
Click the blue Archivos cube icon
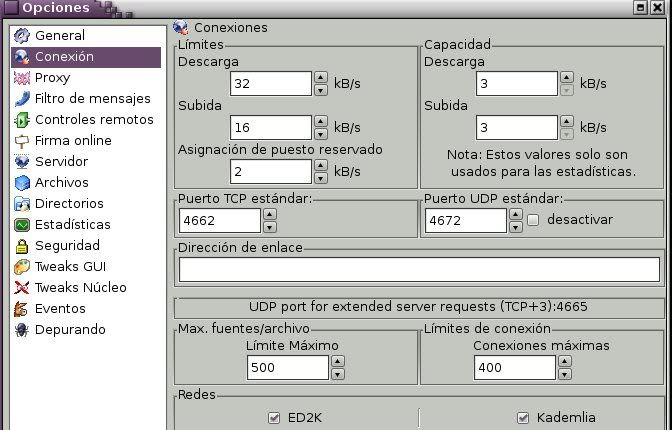tap(21, 183)
